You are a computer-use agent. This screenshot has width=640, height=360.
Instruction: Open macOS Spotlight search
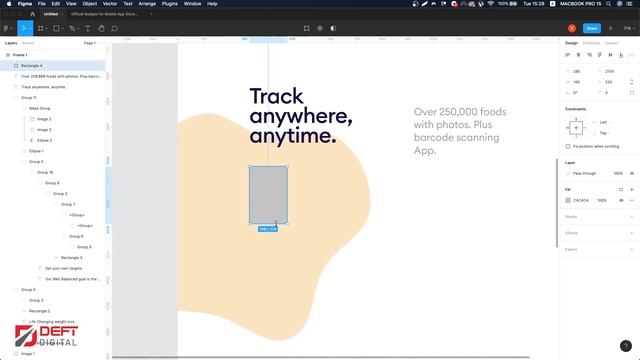pyautogui.click(x=609, y=4)
